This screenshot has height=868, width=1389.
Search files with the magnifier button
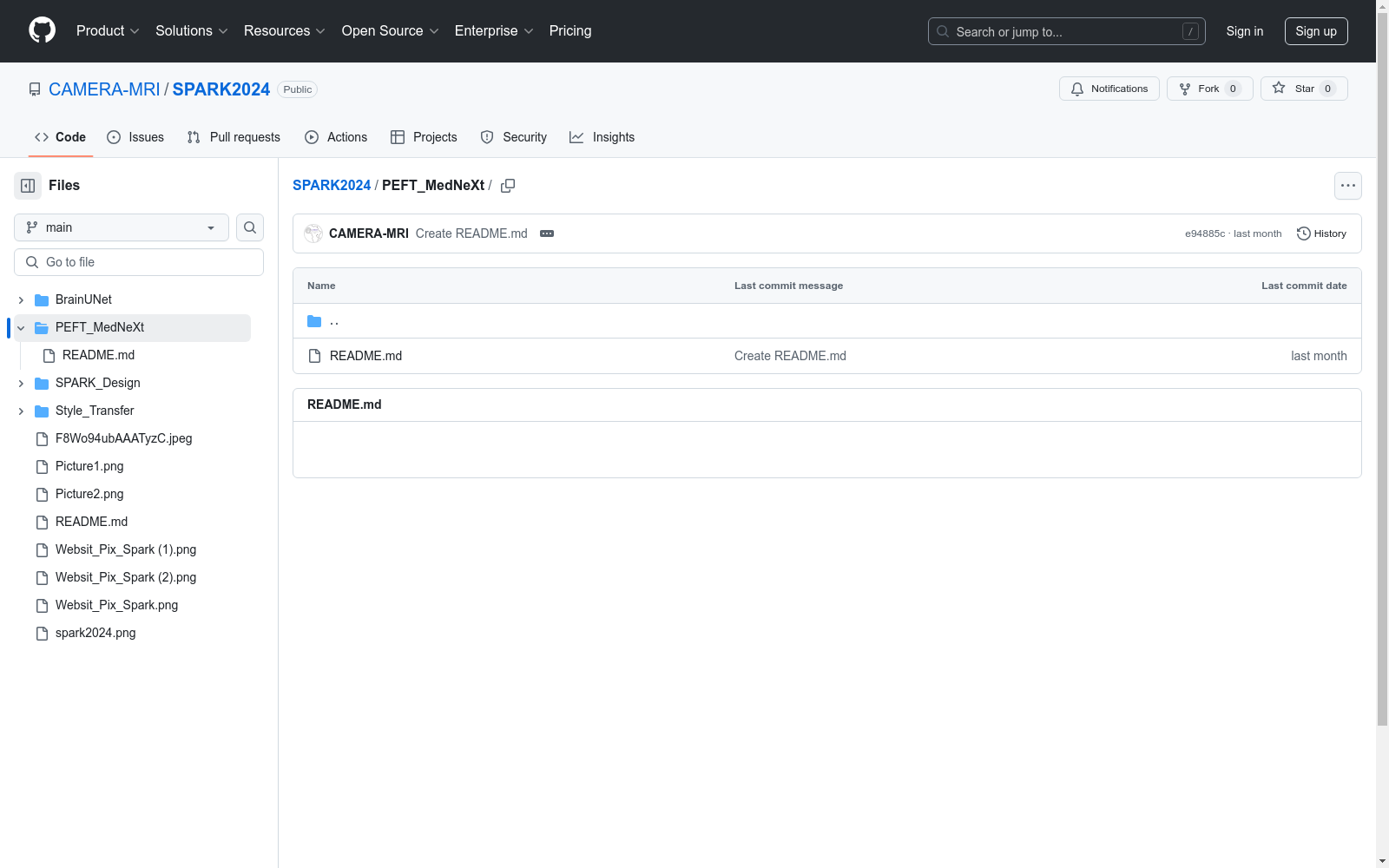[x=250, y=227]
